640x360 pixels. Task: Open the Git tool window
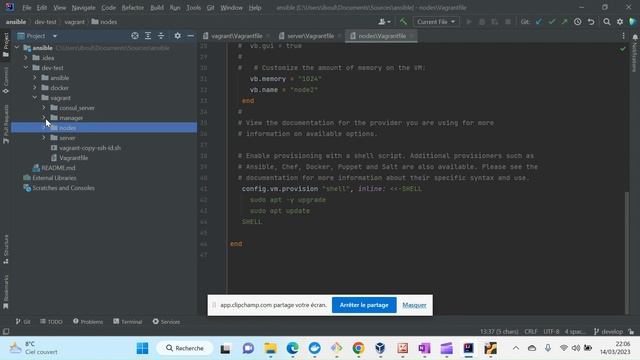click(23, 322)
